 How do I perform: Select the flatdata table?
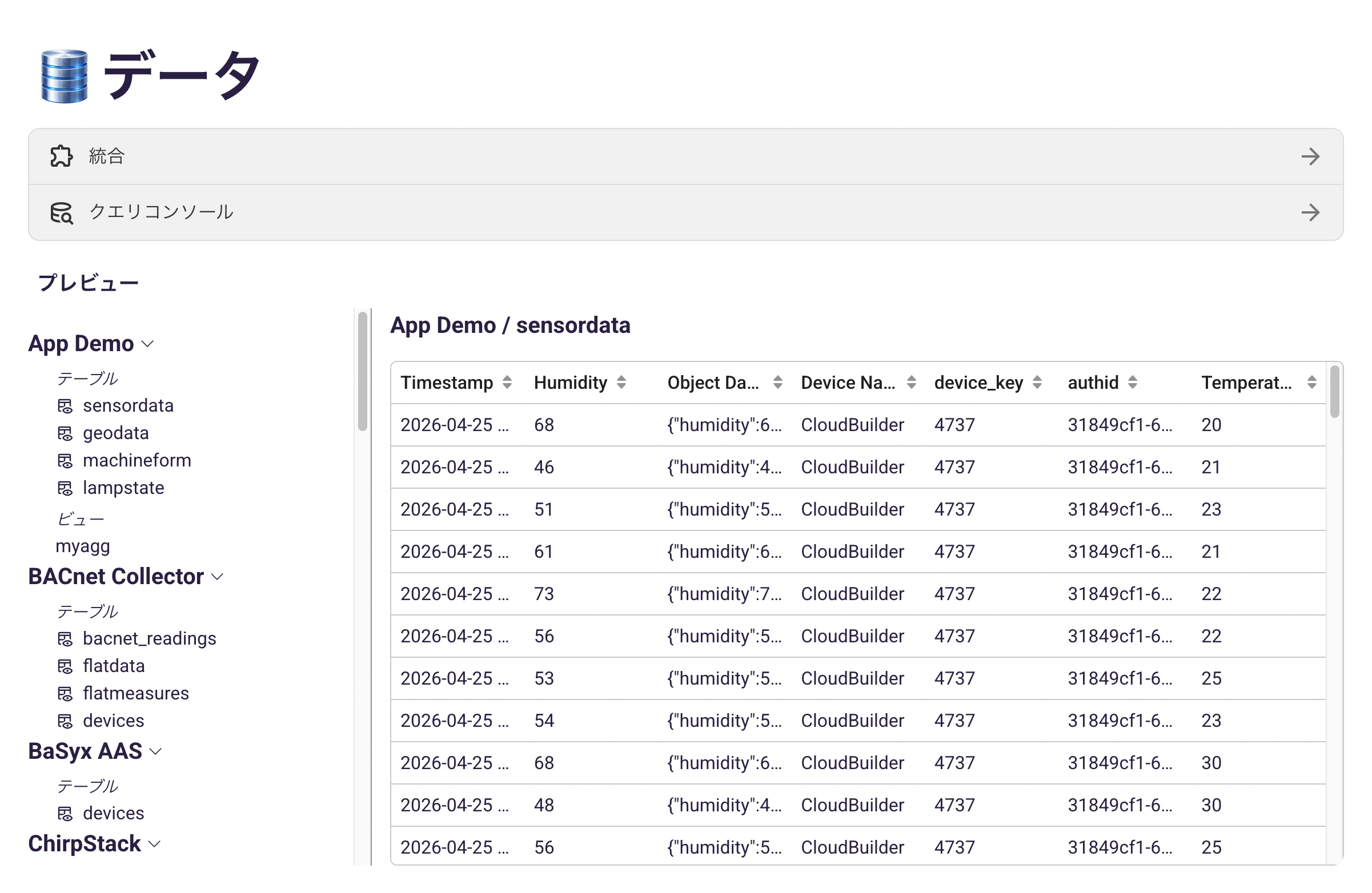tap(114, 666)
